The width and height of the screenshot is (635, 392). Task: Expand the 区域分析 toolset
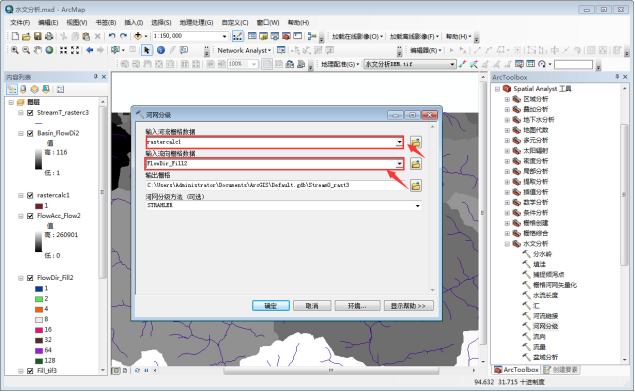click(x=507, y=99)
